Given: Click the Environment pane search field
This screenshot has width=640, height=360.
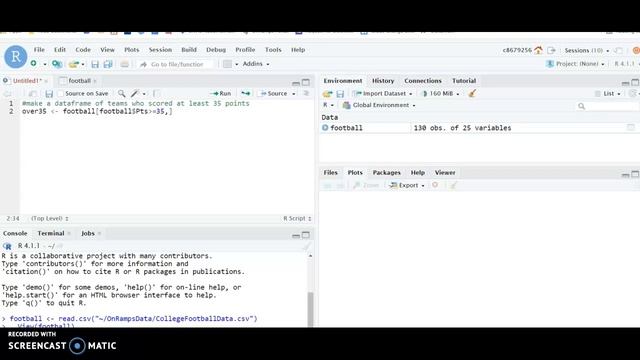Looking at the screenshot, I should tap(606, 106).
